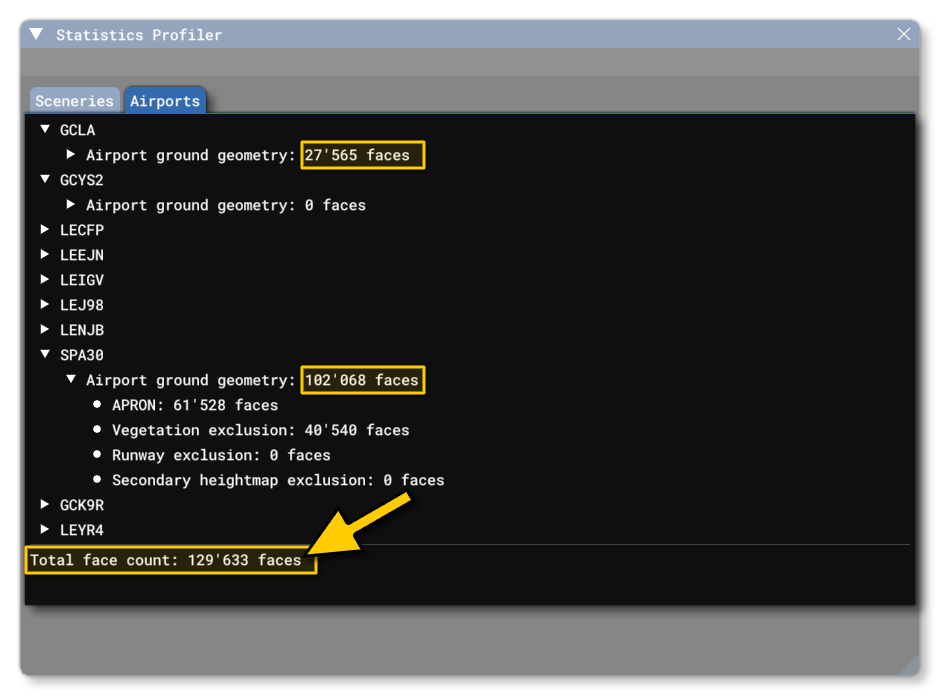
Task: Expand the LEEJN airport node
Action: click(x=45, y=255)
